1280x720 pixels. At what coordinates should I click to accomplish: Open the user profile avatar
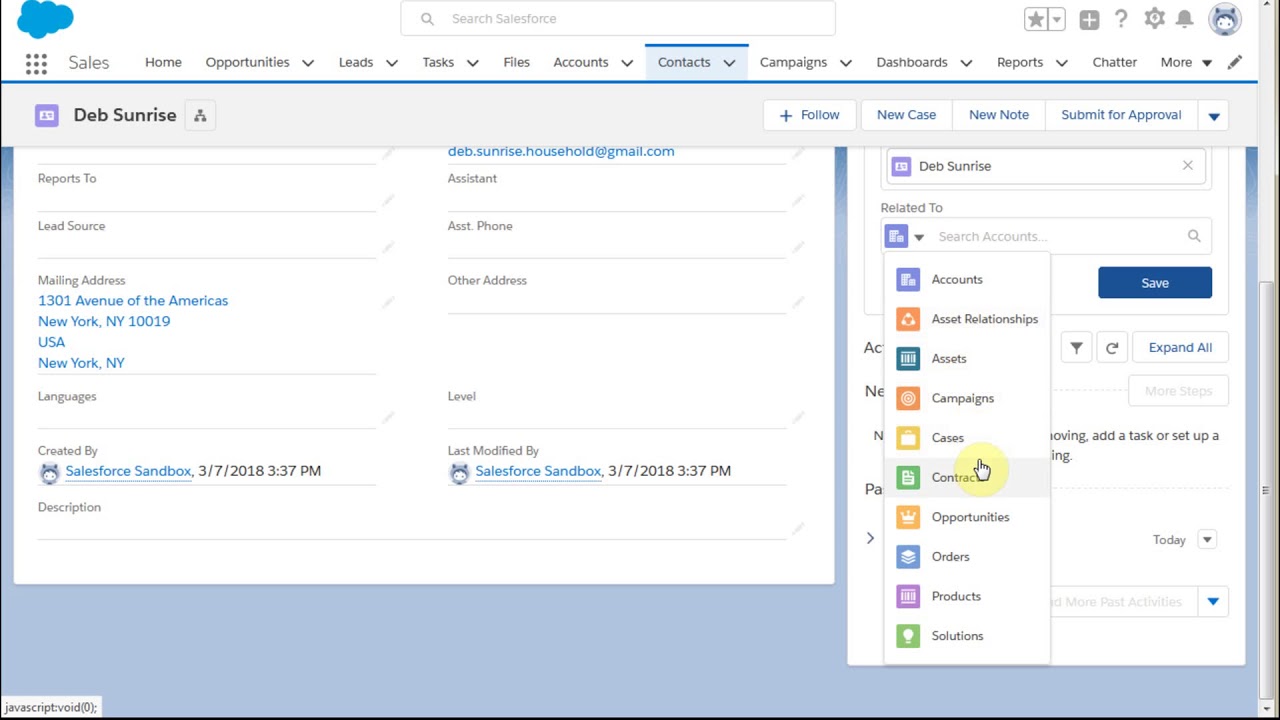coord(1225,19)
